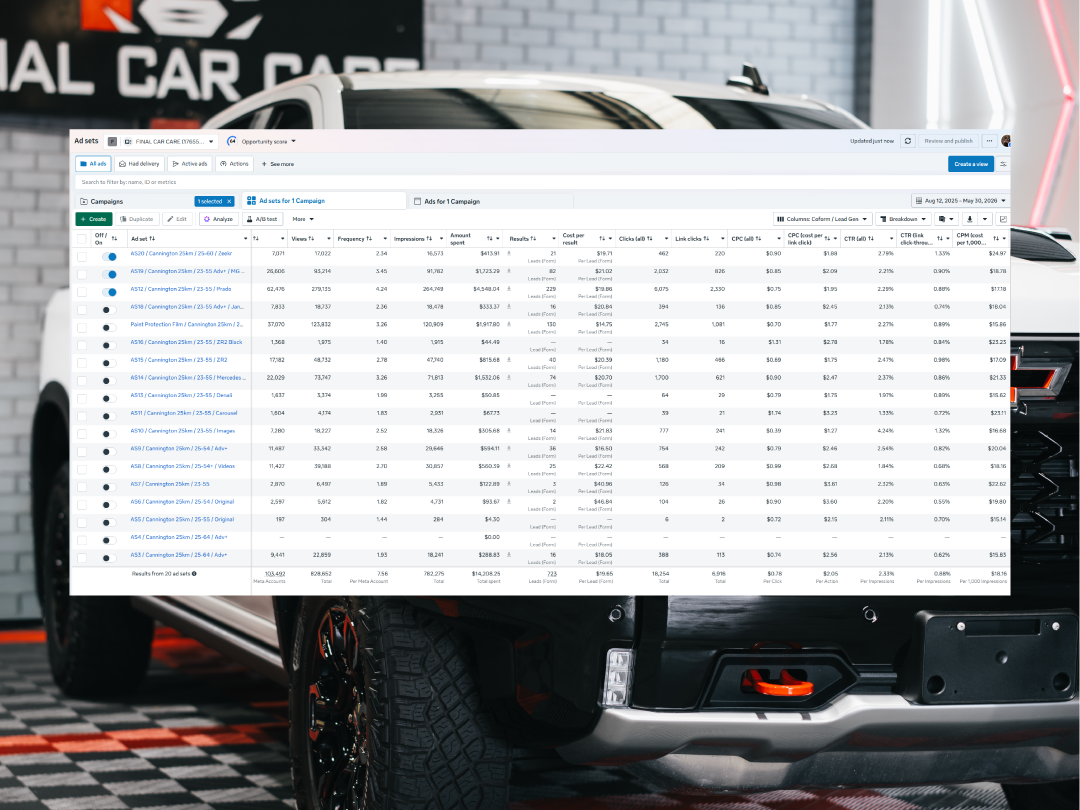Image resolution: width=1080 pixels, height=810 pixels.
Task: Select the Active ads view tab
Action: pyautogui.click(x=189, y=164)
